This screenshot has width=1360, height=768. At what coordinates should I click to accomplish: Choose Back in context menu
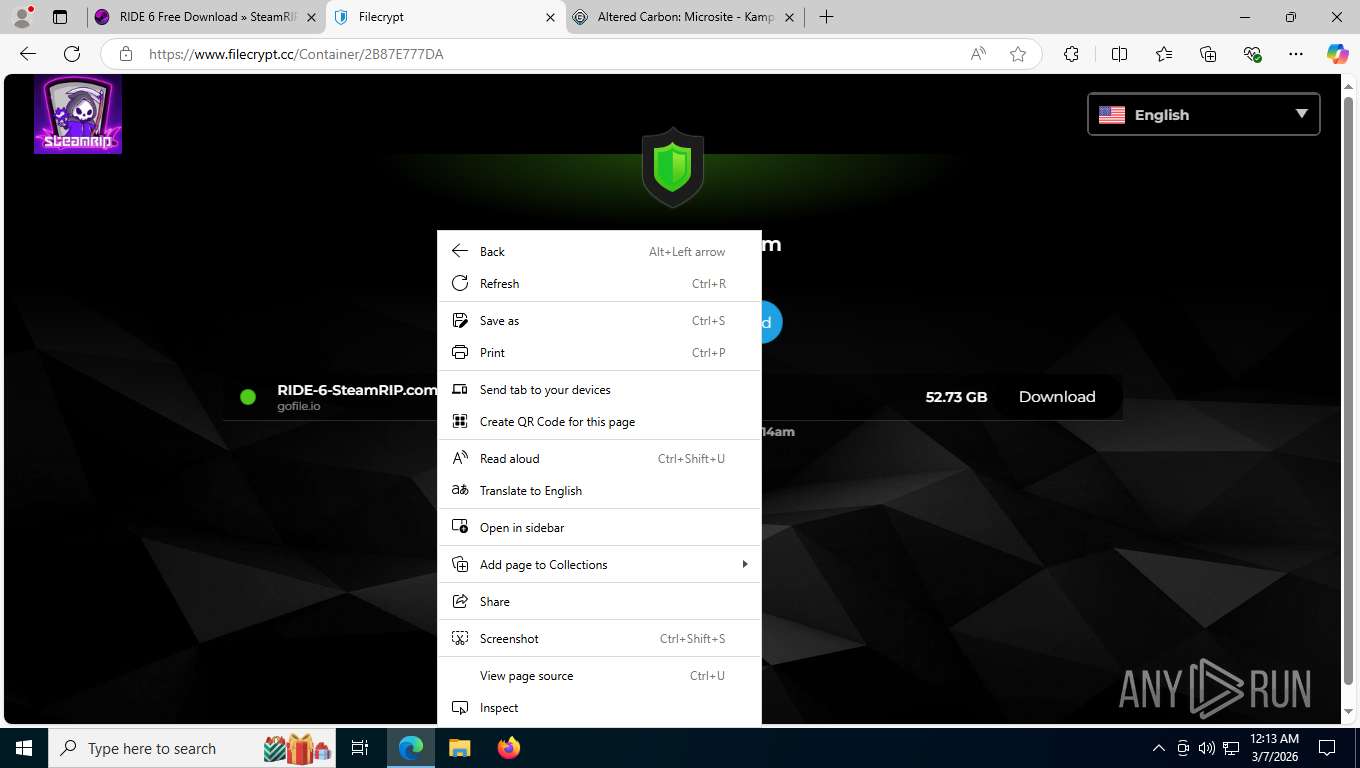point(600,252)
